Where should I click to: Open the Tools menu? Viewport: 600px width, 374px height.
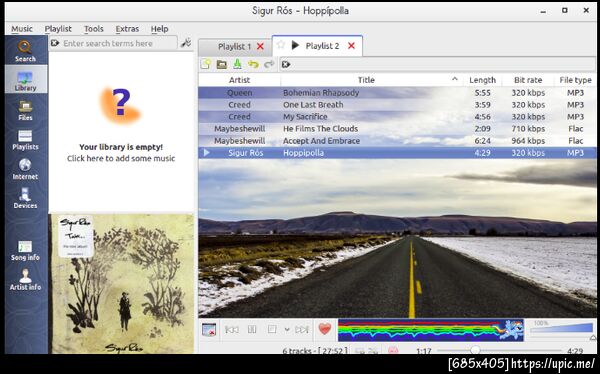pos(94,29)
